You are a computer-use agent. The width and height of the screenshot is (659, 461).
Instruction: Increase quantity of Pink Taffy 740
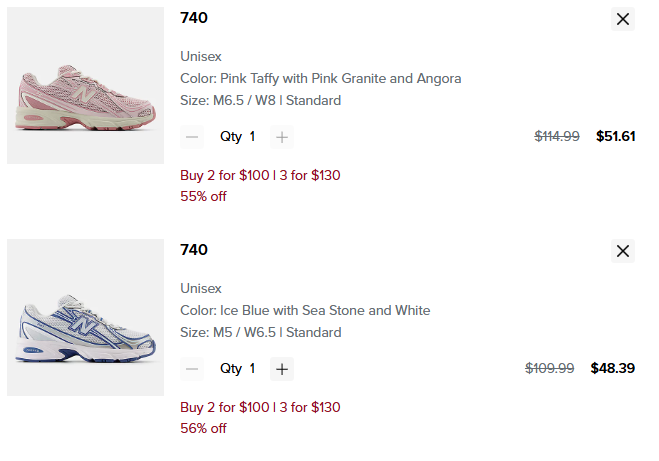coord(283,137)
